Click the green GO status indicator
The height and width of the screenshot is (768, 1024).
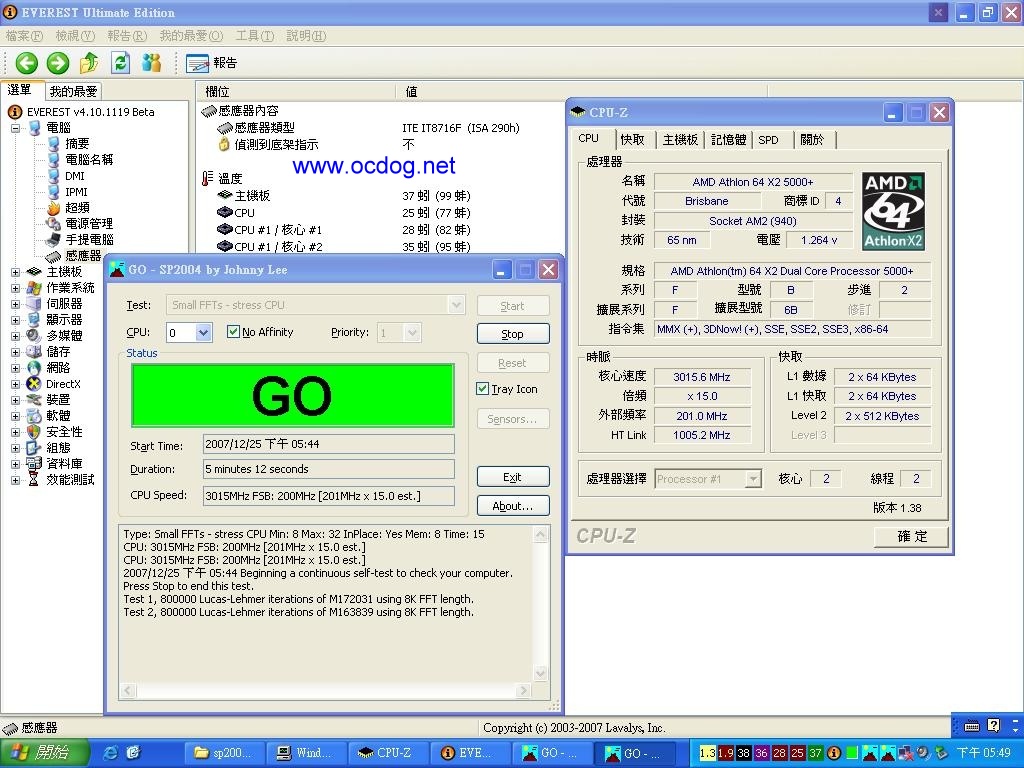[293, 396]
